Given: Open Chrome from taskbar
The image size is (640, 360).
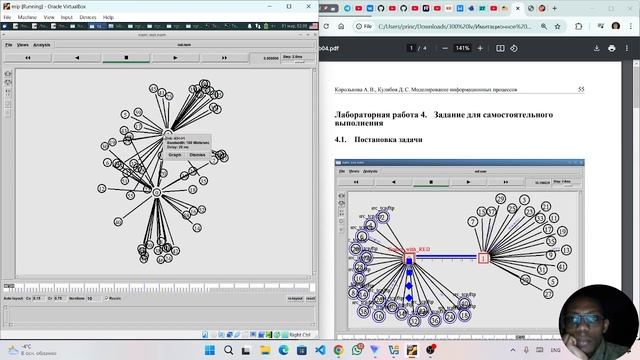Looking at the screenshot, I should coord(338,350).
